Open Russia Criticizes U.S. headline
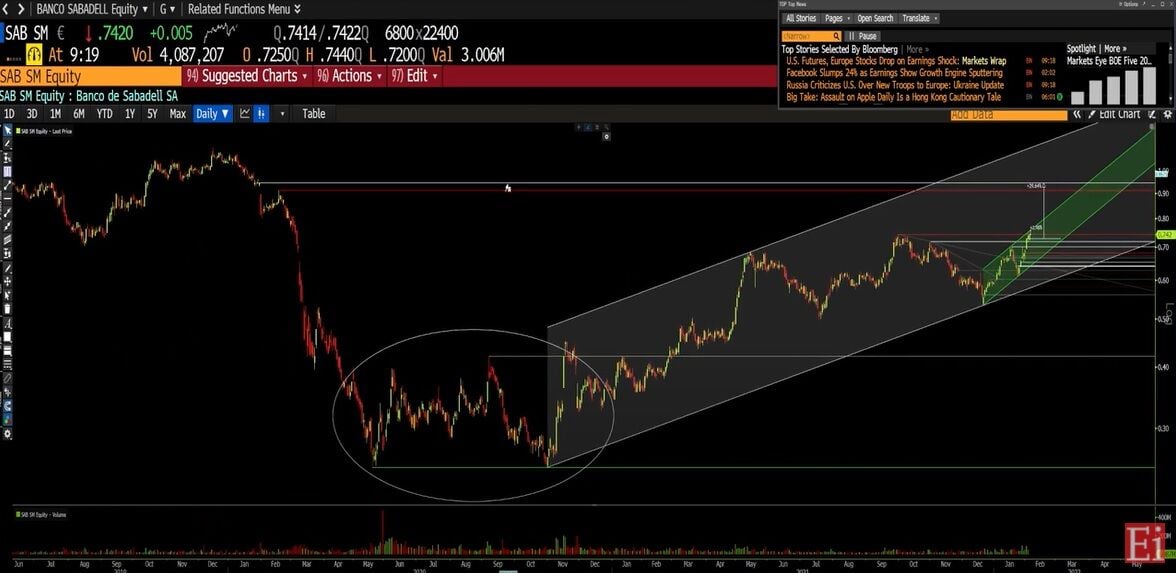The height and width of the screenshot is (573, 1176). [895, 85]
